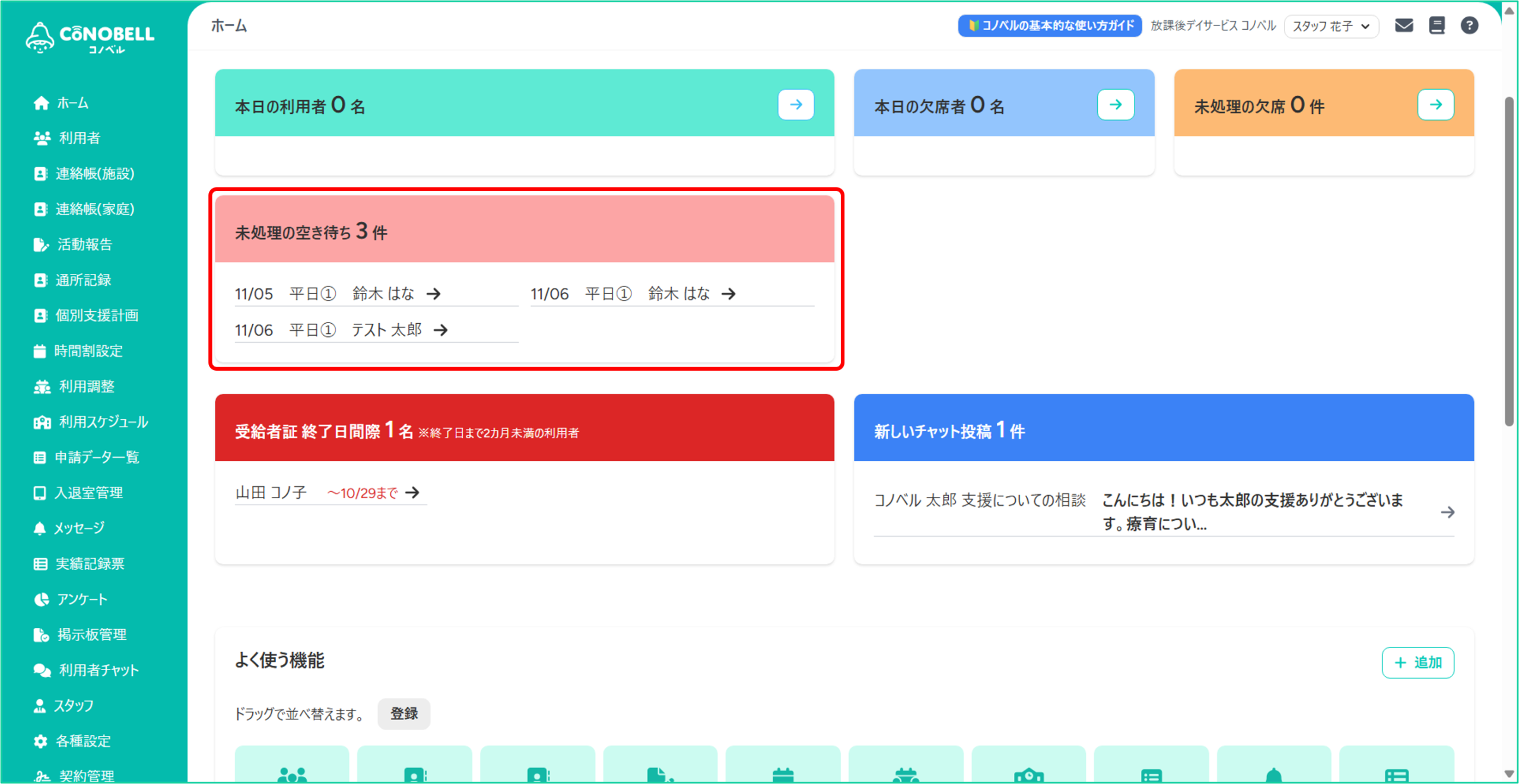Open arrow button on 本日の利用者 card
This screenshot has width=1519, height=784.
(796, 105)
